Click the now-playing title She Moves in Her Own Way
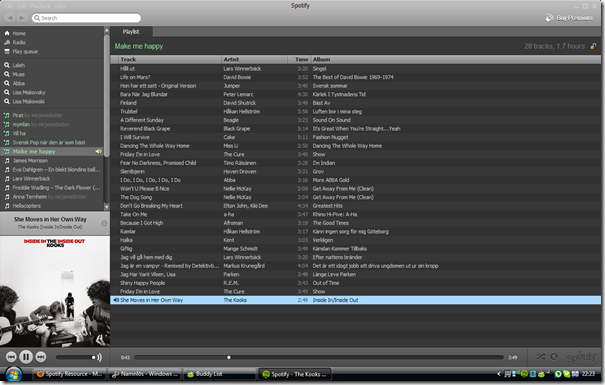Image resolution: width=605 pixels, height=385 pixels. pos(50,219)
